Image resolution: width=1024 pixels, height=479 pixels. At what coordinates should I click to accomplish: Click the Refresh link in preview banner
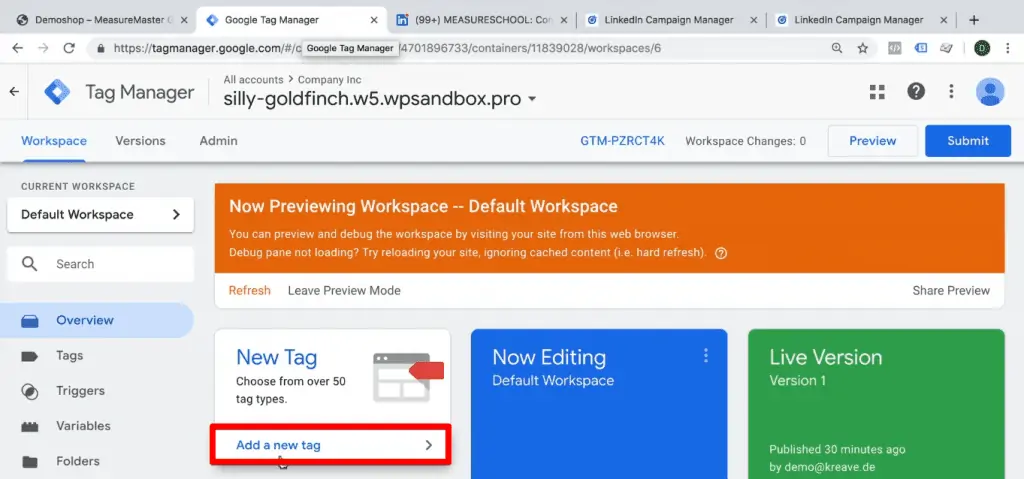coord(249,290)
